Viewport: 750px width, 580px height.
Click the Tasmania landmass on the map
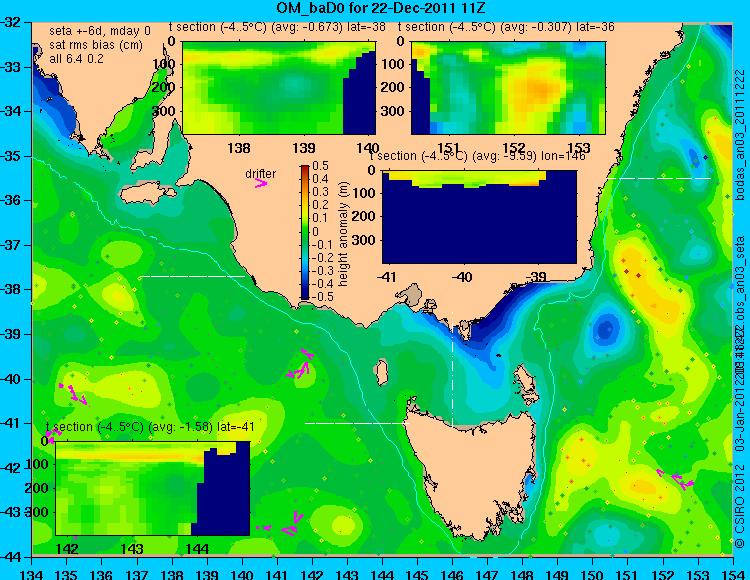[474, 469]
